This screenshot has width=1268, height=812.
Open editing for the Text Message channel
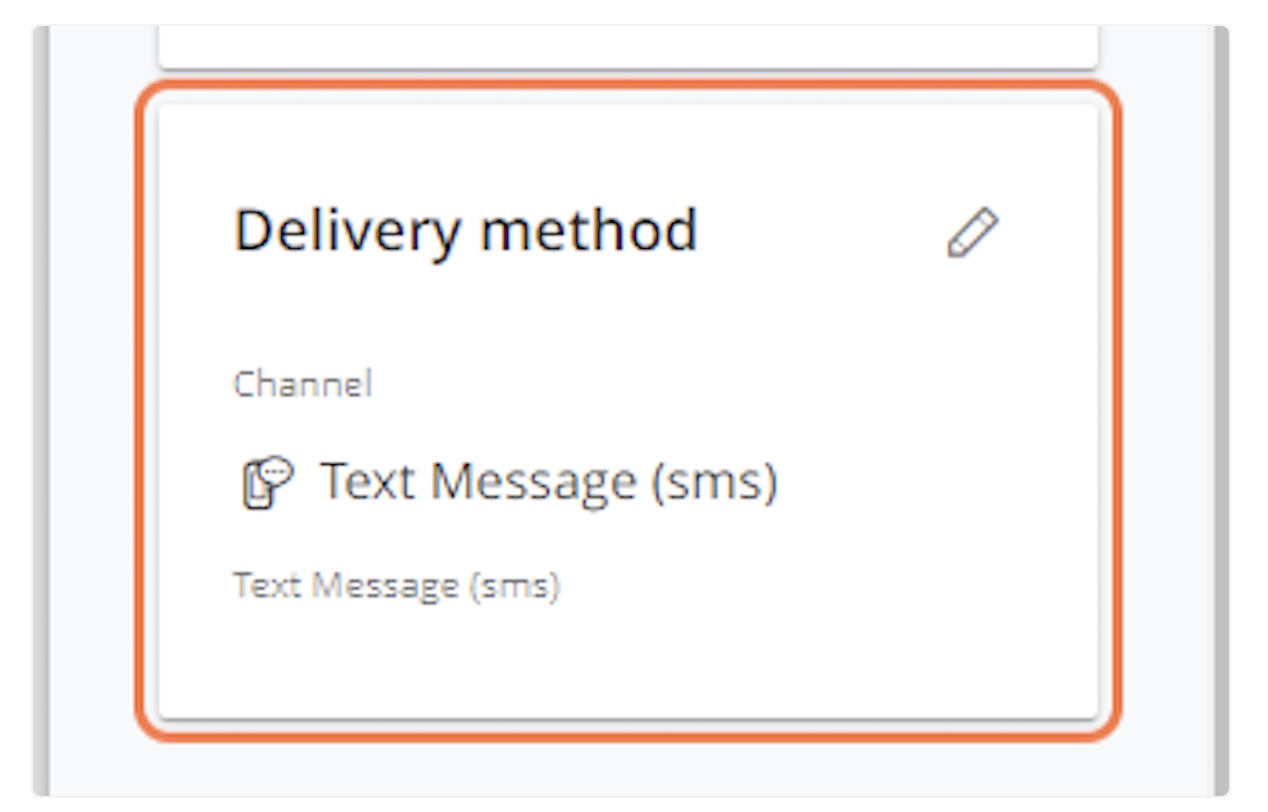[x=972, y=233]
